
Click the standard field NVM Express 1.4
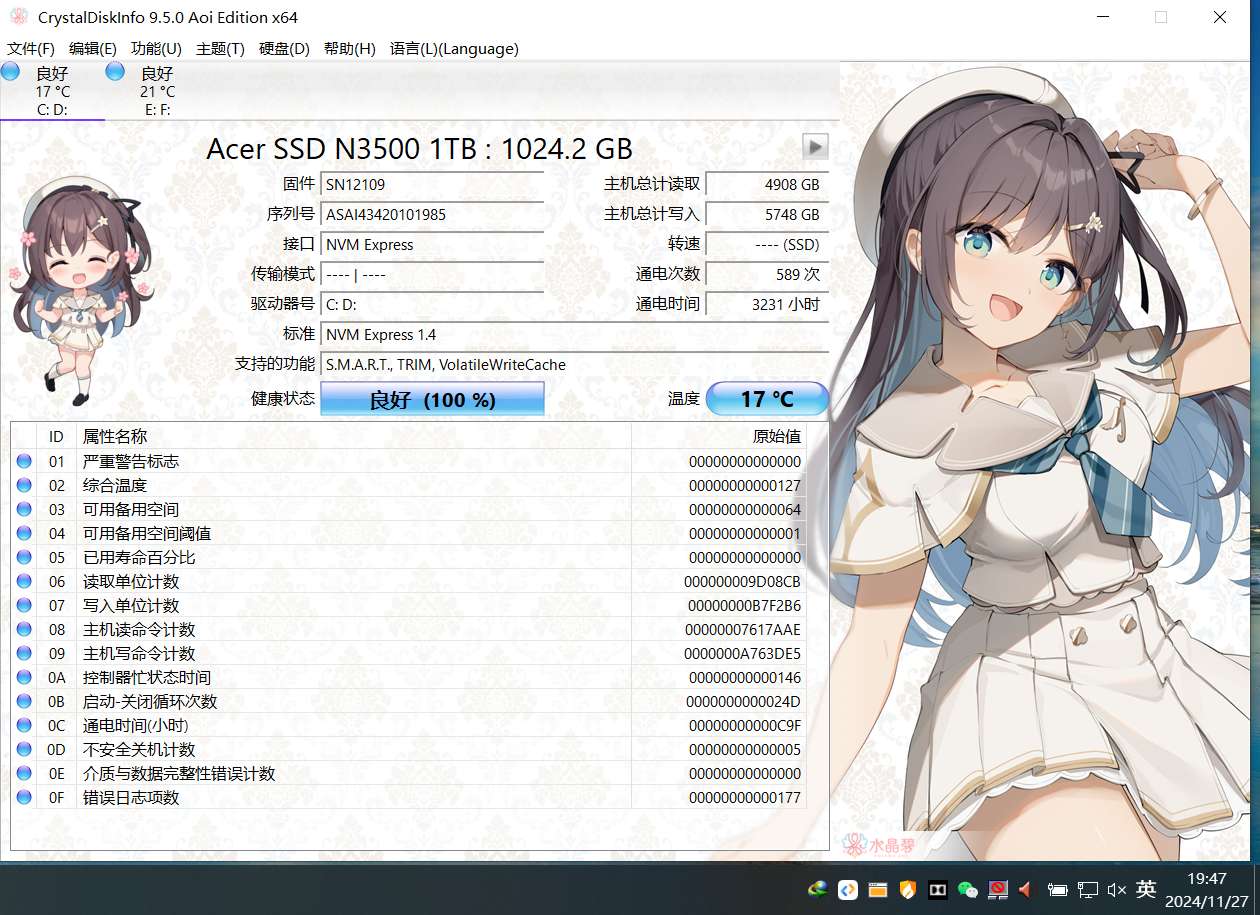pyautogui.click(x=574, y=334)
